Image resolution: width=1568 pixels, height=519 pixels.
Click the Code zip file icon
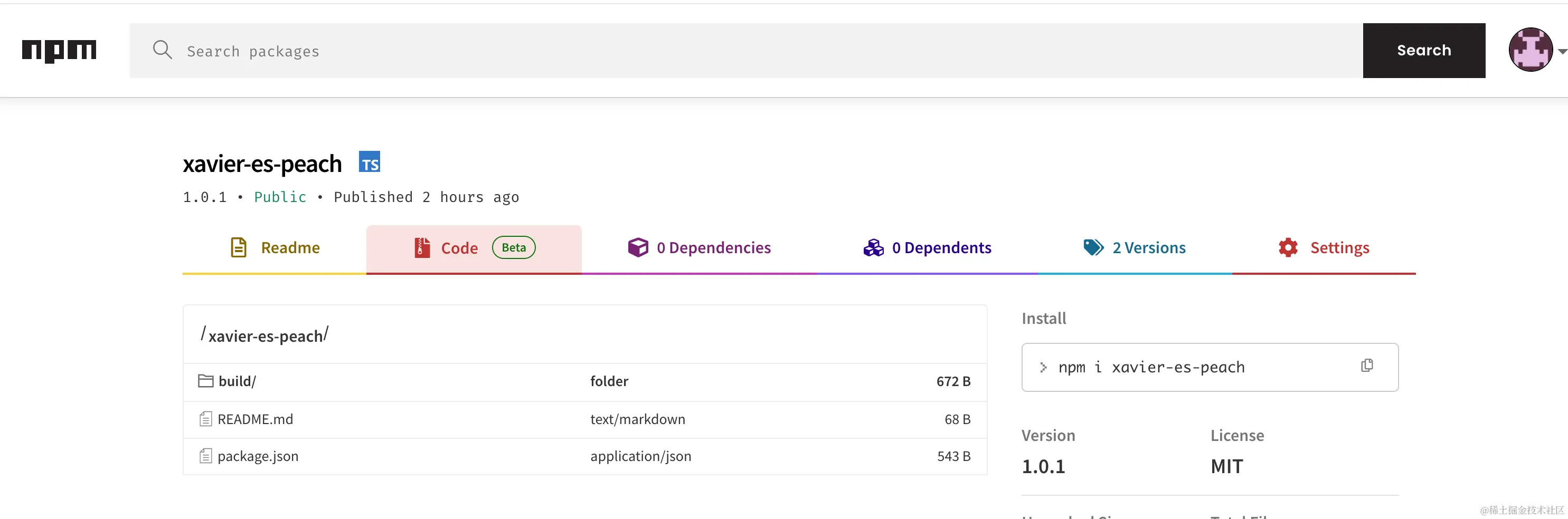pos(422,248)
